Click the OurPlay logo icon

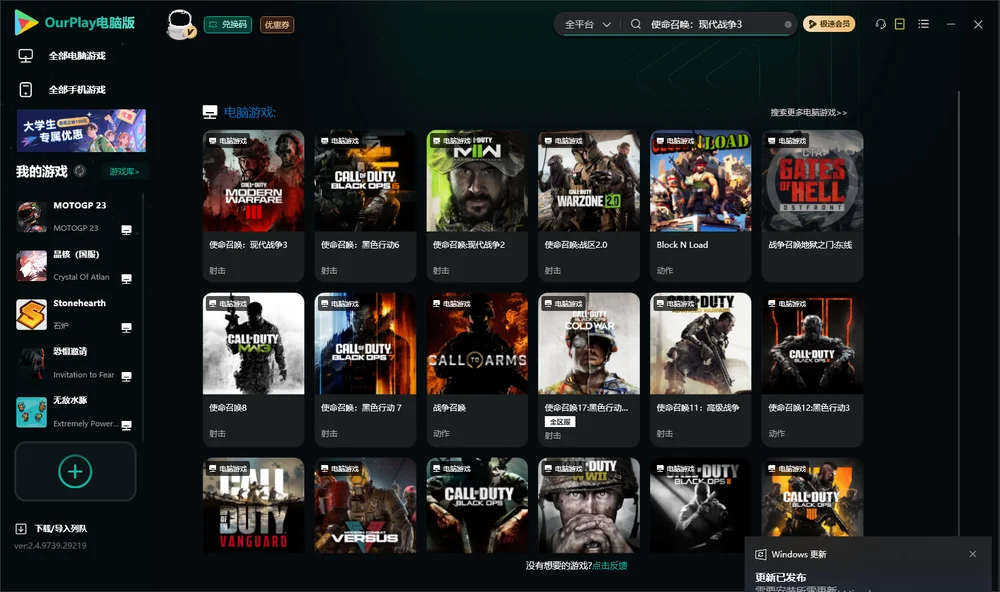(x=26, y=23)
